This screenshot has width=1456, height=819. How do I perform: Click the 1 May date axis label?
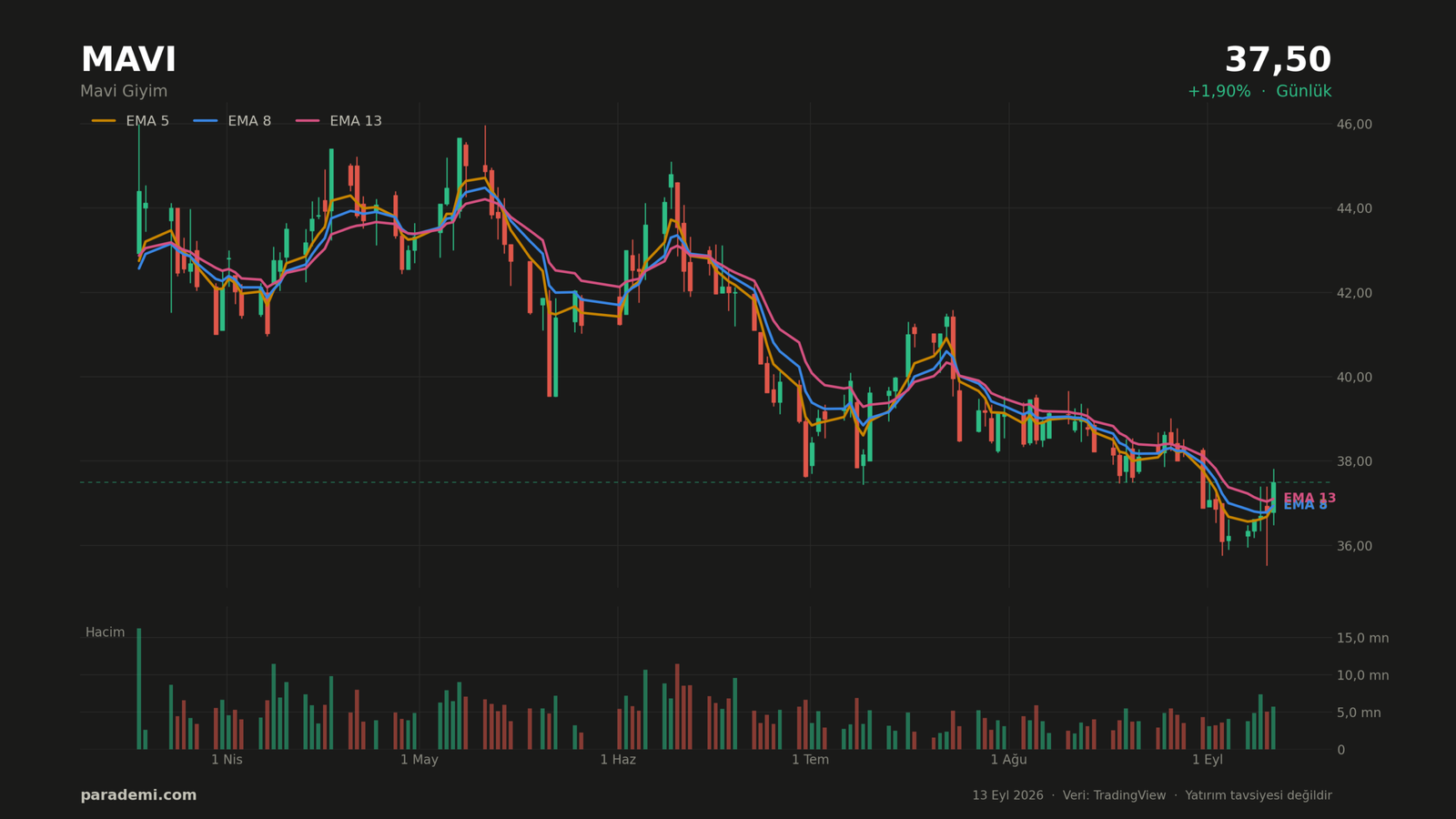pos(420,760)
